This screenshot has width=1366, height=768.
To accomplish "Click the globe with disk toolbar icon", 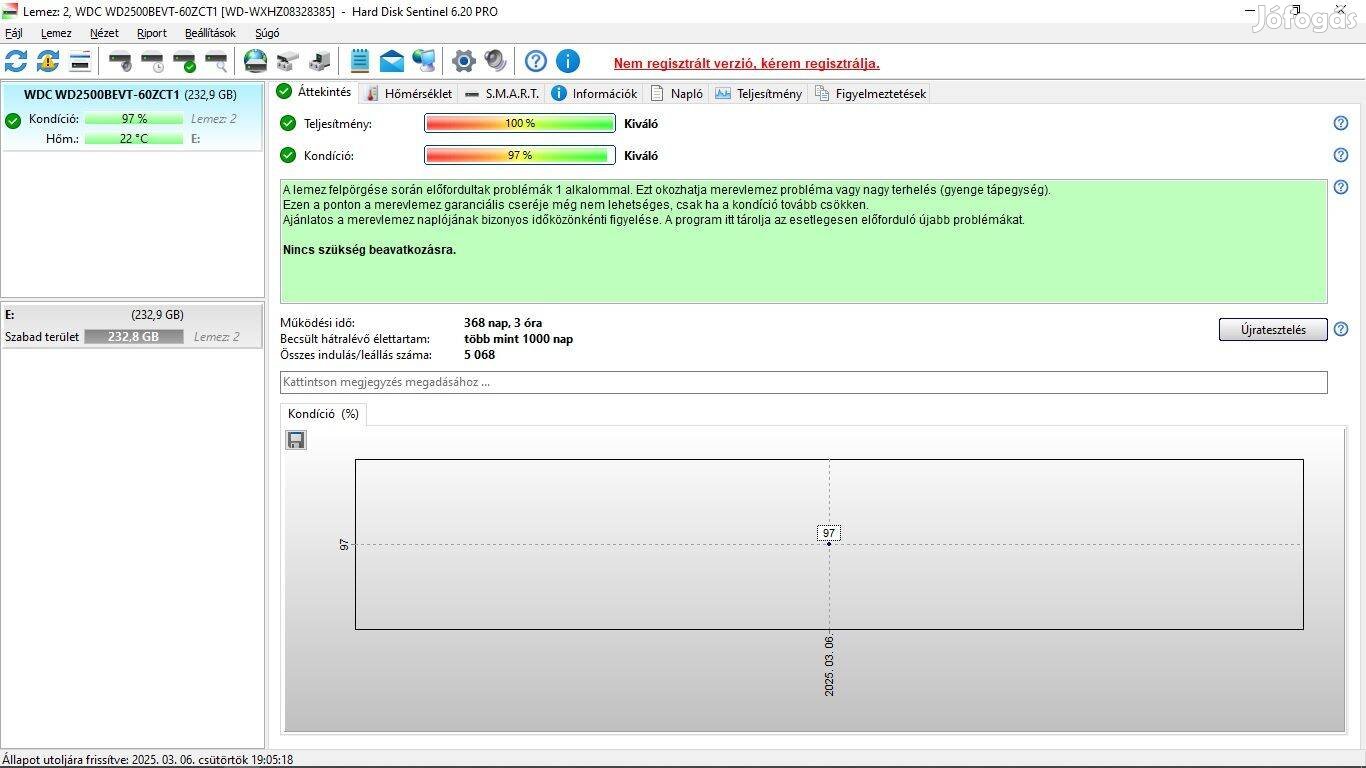I will pyautogui.click(x=256, y=61).
